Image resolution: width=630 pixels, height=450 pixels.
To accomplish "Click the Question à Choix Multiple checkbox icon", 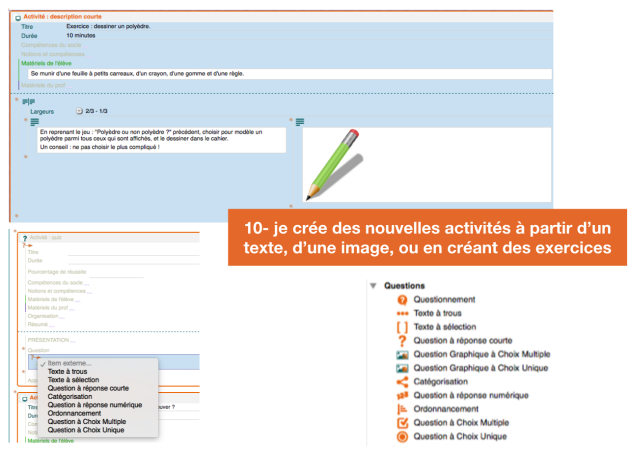I will [x=401, y=422].
